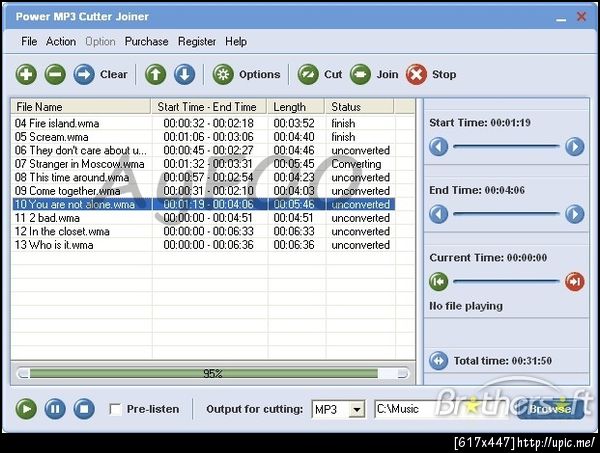The image size is (600, 453).
Task: Open the Help menu
Action: 236,41
